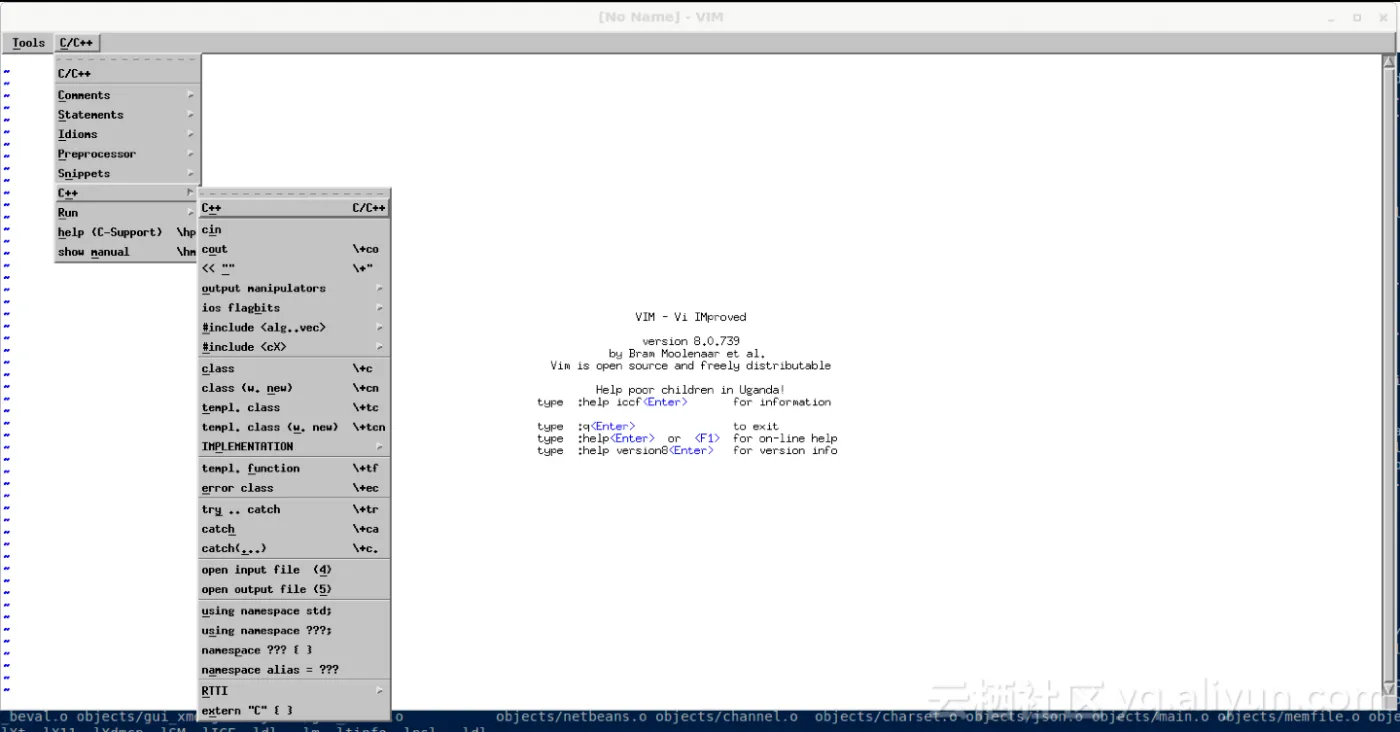The width and height of the screenshot is (1400, 732).
Task: Expand the Idioms submenu
Action: [x=128, y=134]
